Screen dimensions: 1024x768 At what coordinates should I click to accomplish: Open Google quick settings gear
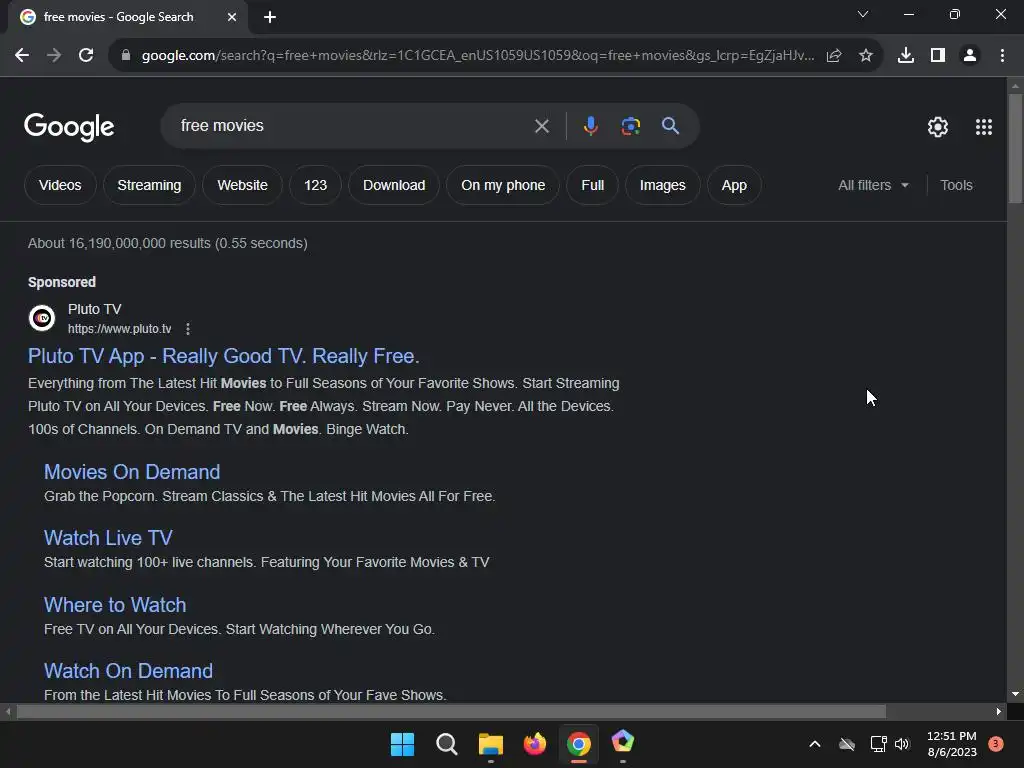(938, 127)
